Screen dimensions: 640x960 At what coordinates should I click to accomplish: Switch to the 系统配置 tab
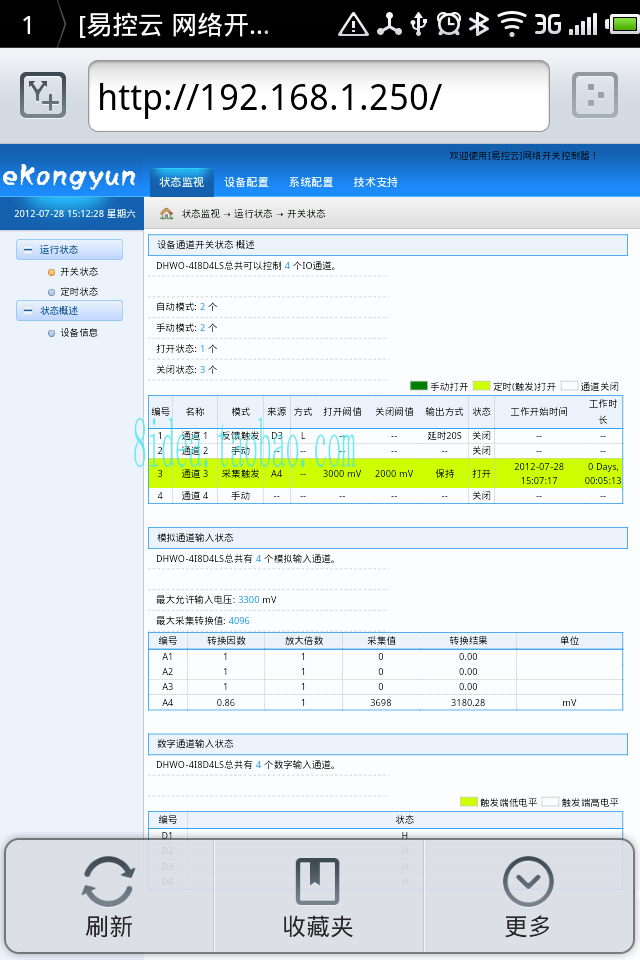pyautogui.click(x=311, y=182)
